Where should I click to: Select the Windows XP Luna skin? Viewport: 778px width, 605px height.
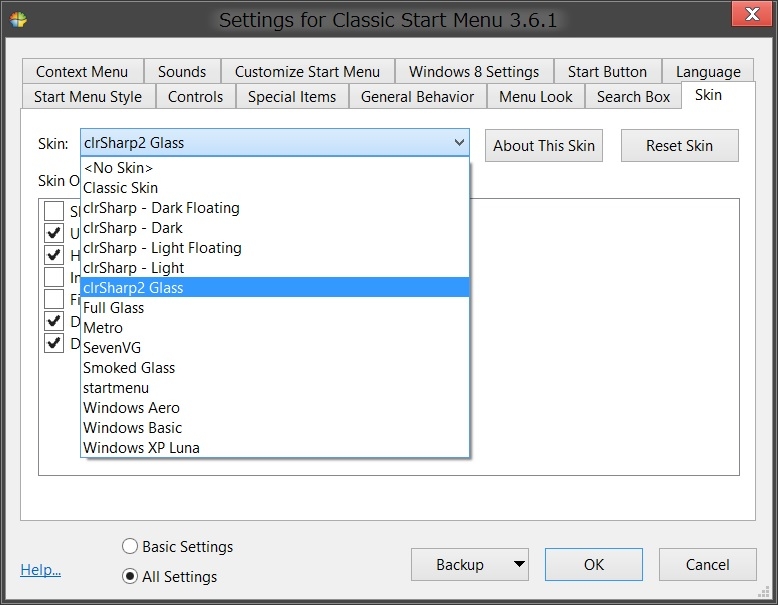point(275,447)
